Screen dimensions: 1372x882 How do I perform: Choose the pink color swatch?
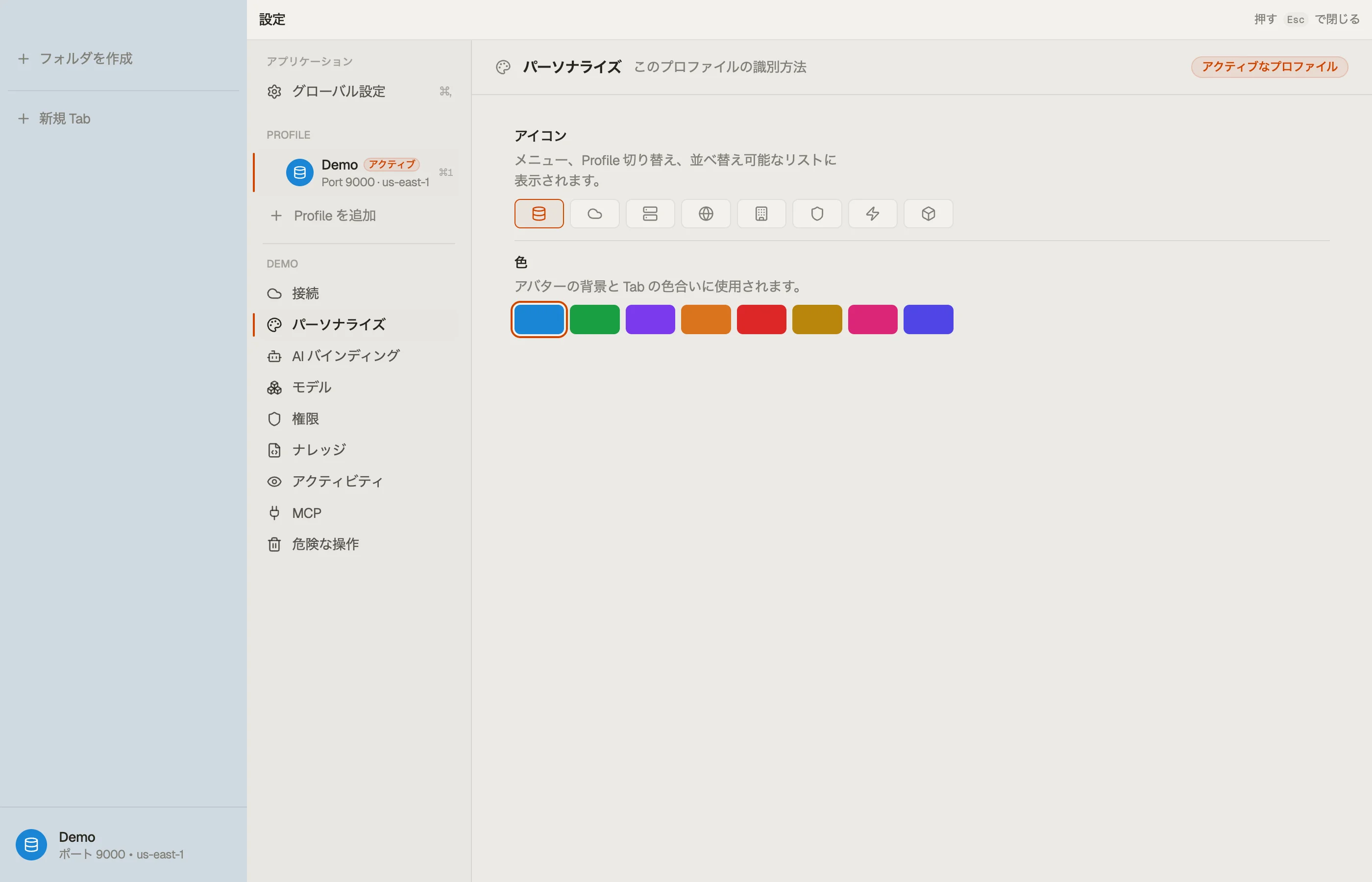point(872,319)
